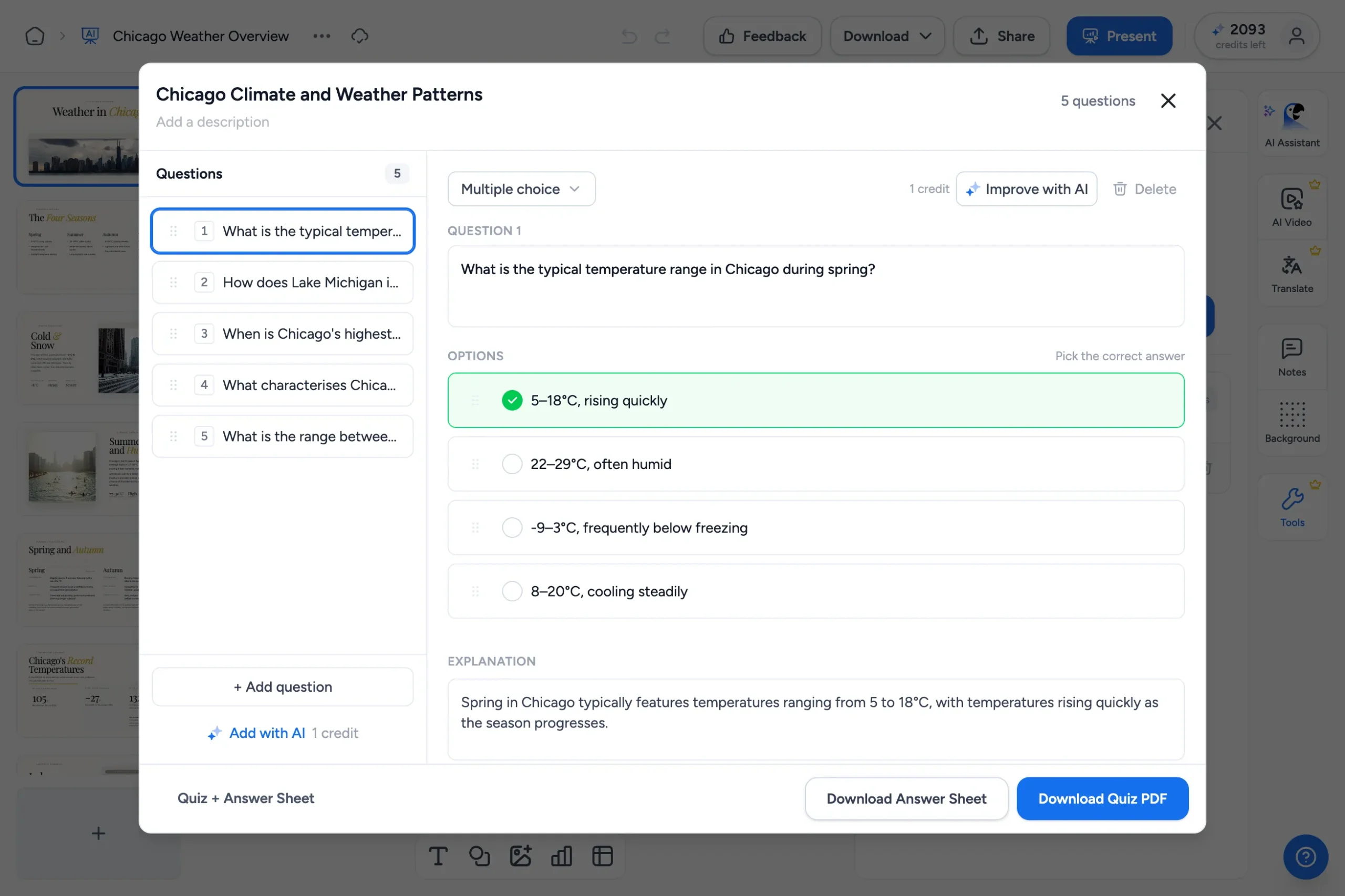Image resolution: width=1345 pixels, height=896 pixels.
Task: Mark 5–18°C, rising quickly as correct
Action: coord(512,401)
